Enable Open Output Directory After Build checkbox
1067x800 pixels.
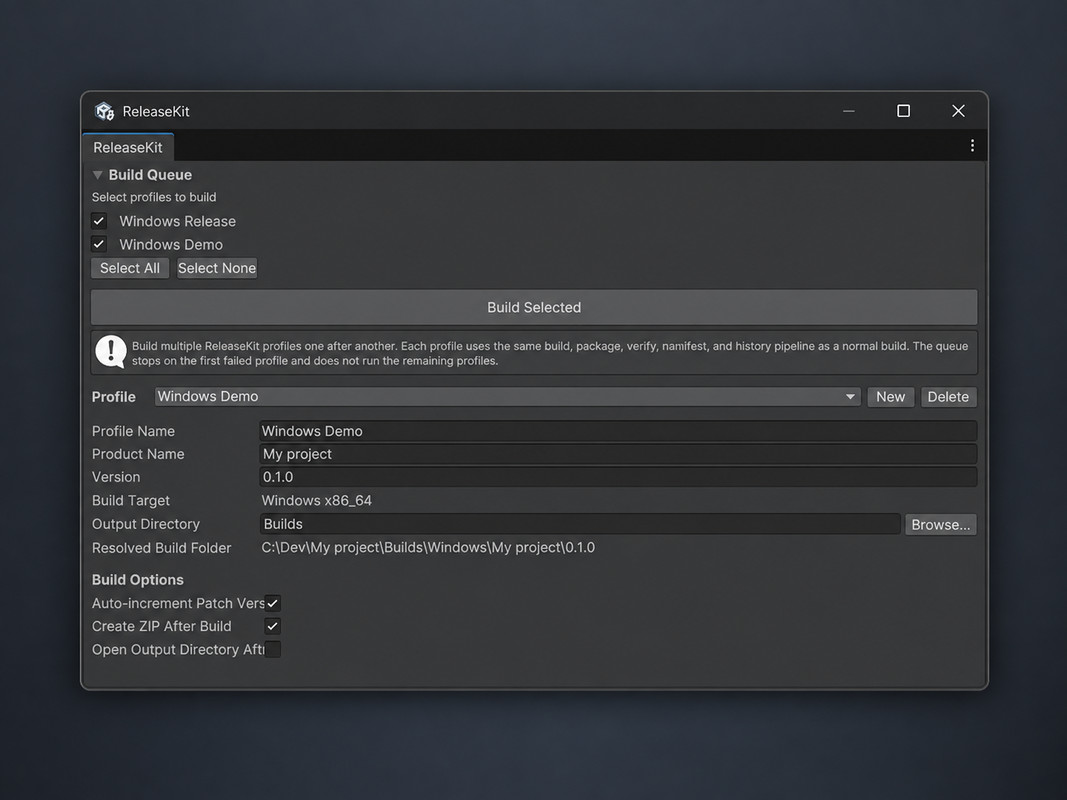(272, 650)
